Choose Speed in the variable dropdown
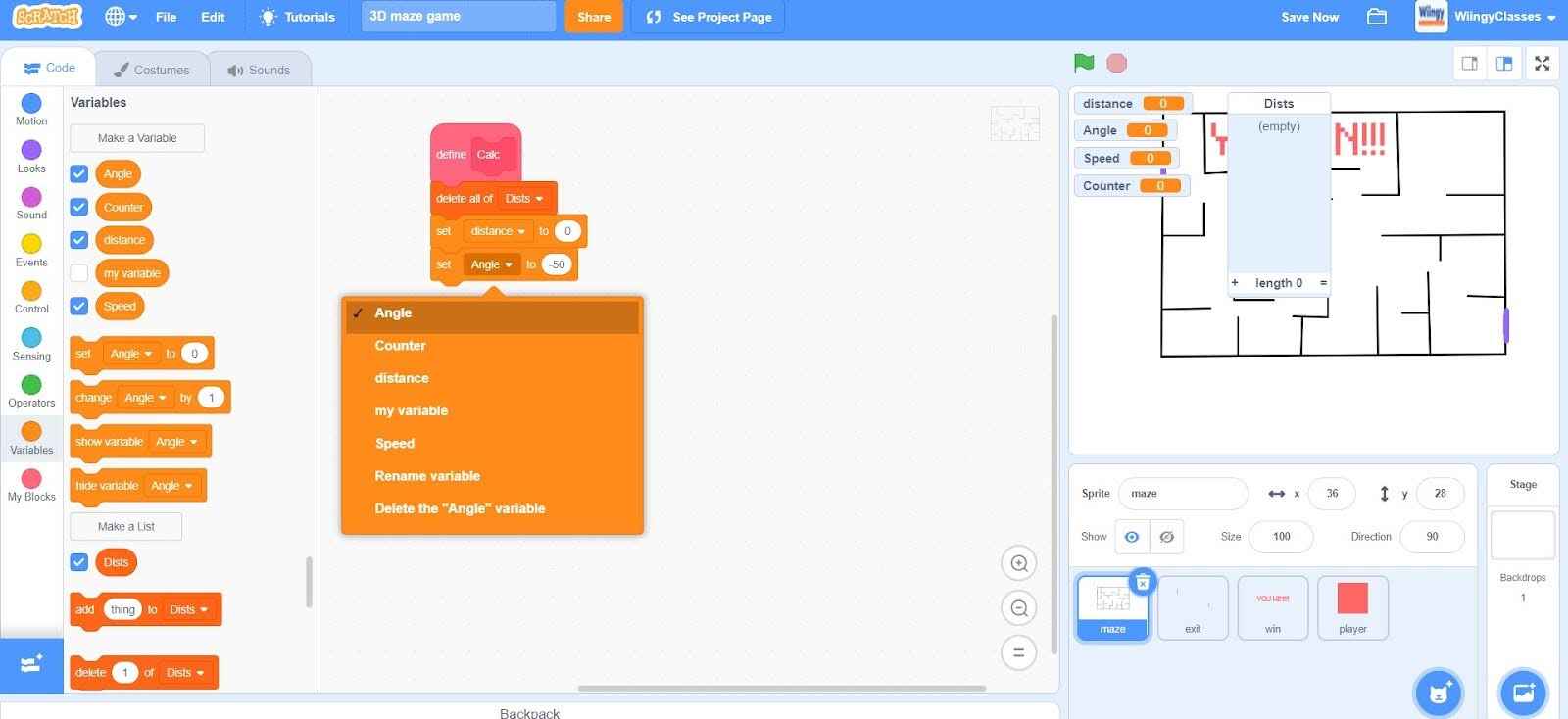This screenshot has height=719, width=1568. click(x=492, y=444)
